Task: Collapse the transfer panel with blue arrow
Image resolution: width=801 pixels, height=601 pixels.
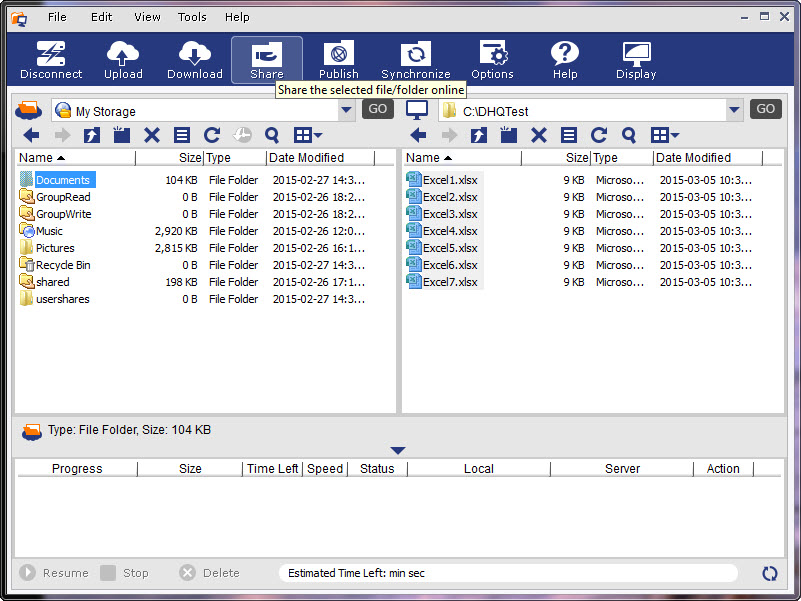Action: point(398,451)
